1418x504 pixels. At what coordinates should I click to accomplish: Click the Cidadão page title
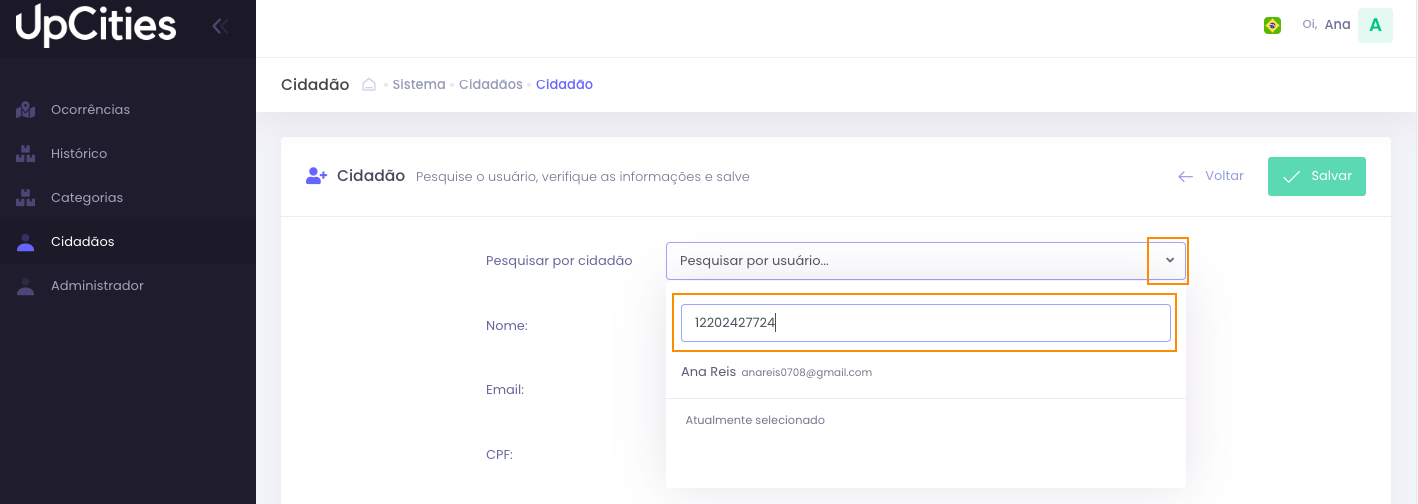click(315, 85)
